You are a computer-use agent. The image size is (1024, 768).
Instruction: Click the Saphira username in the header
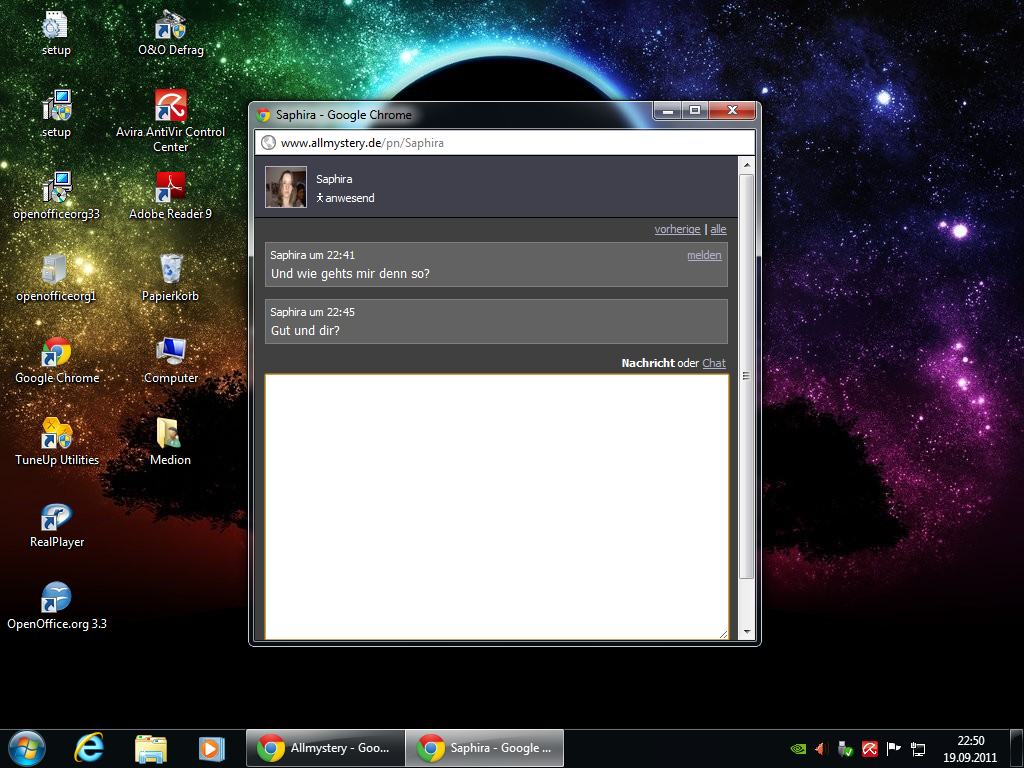click(x=334, y=179)
